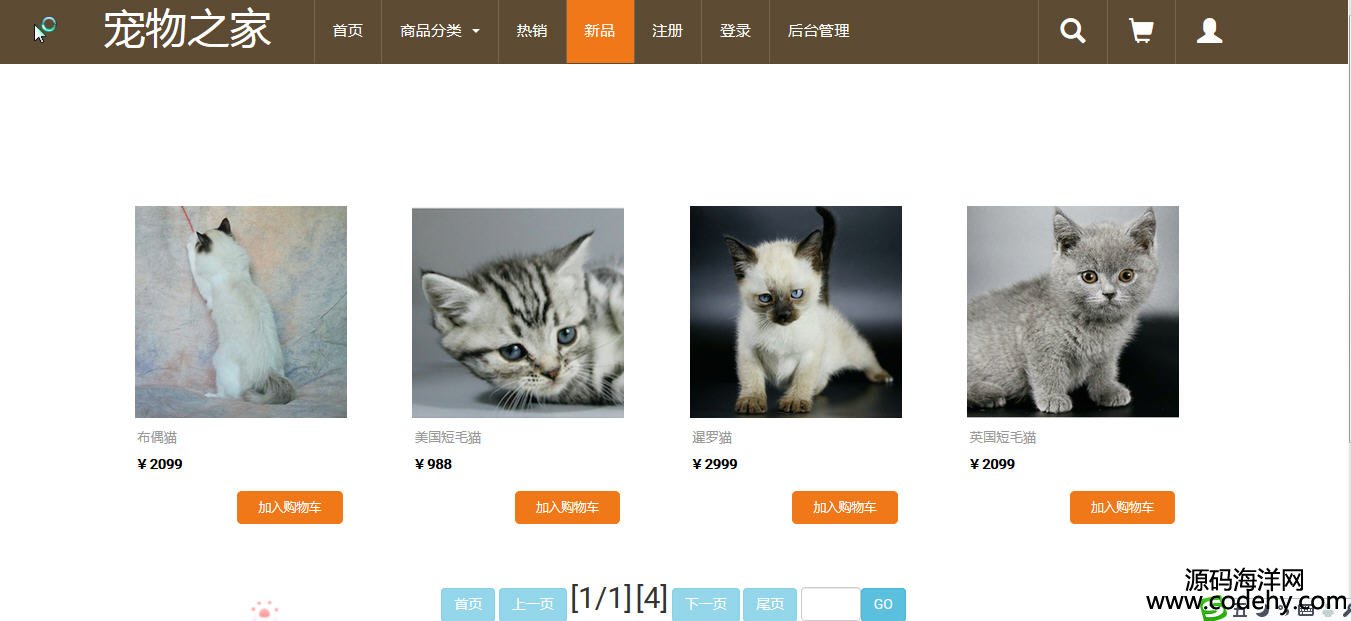Open the search magnifier icon
The image size is (1351, 621).
tap(1073, 31)
